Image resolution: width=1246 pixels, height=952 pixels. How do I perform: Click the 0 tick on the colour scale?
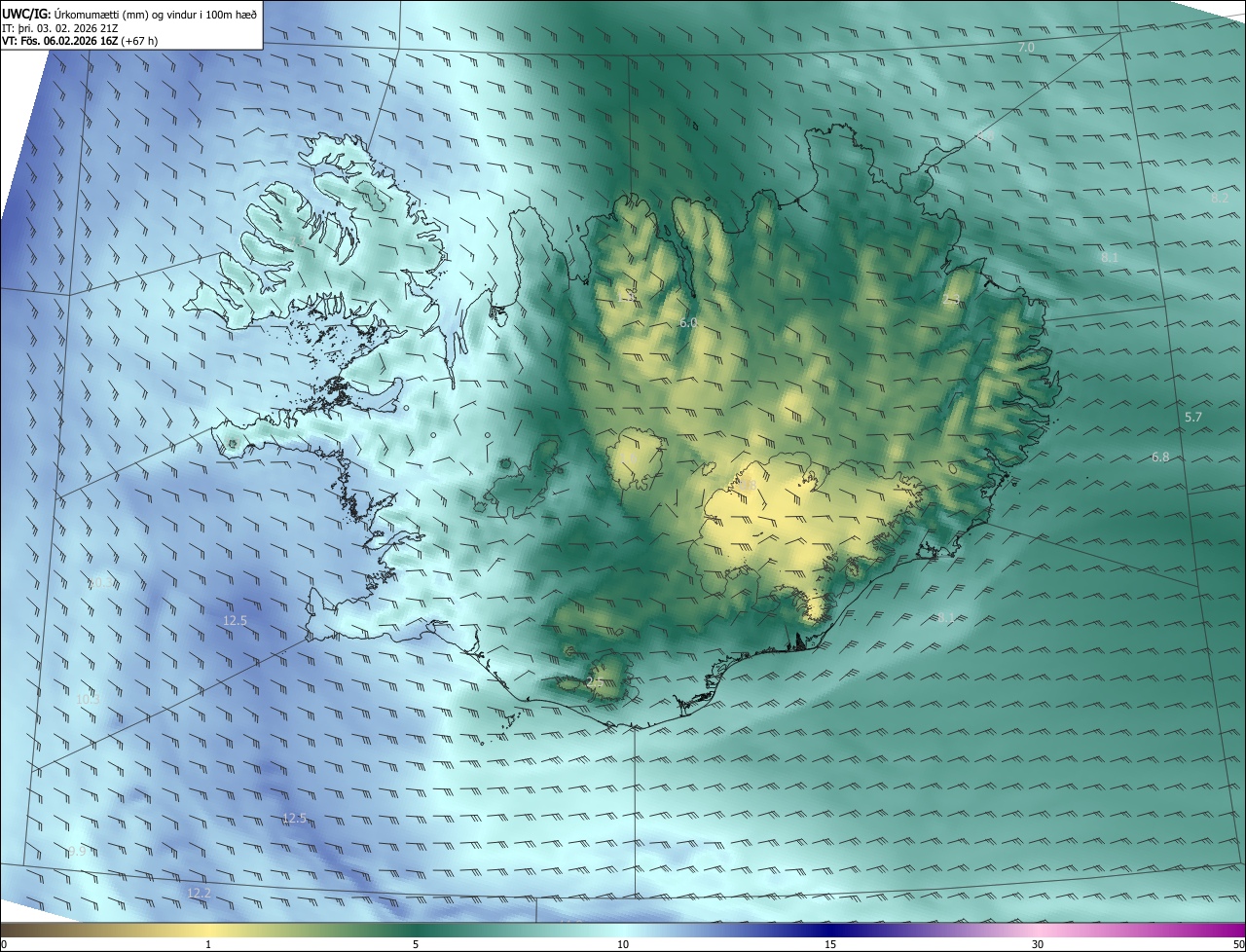click(x=4, y=944)
